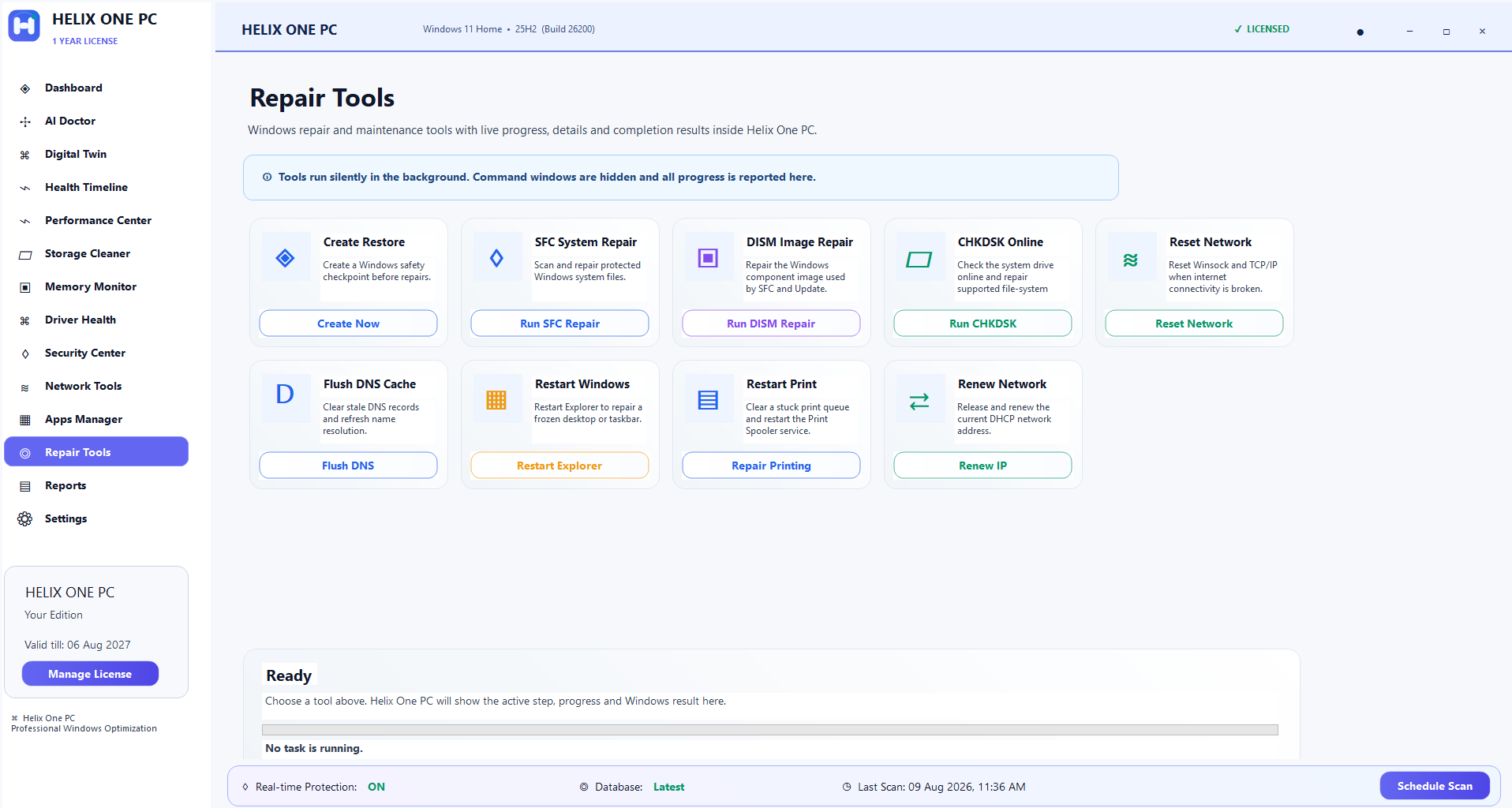Click the DISM Image Repair square icon
The image size is (1512, 808).
pyautogui.click(x=708, y=257)
